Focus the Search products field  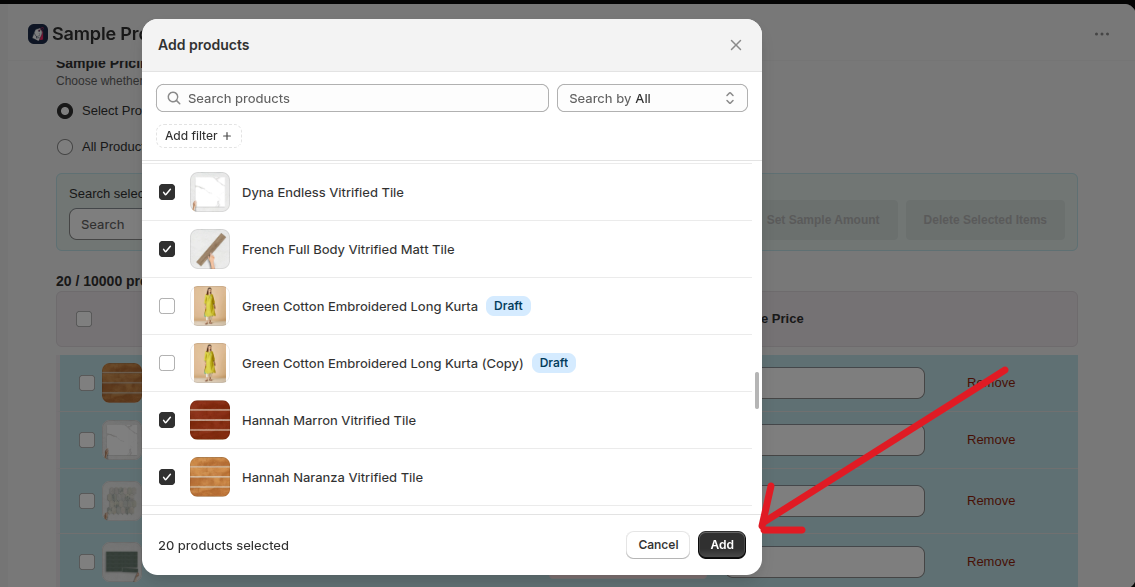pos(353,98)
